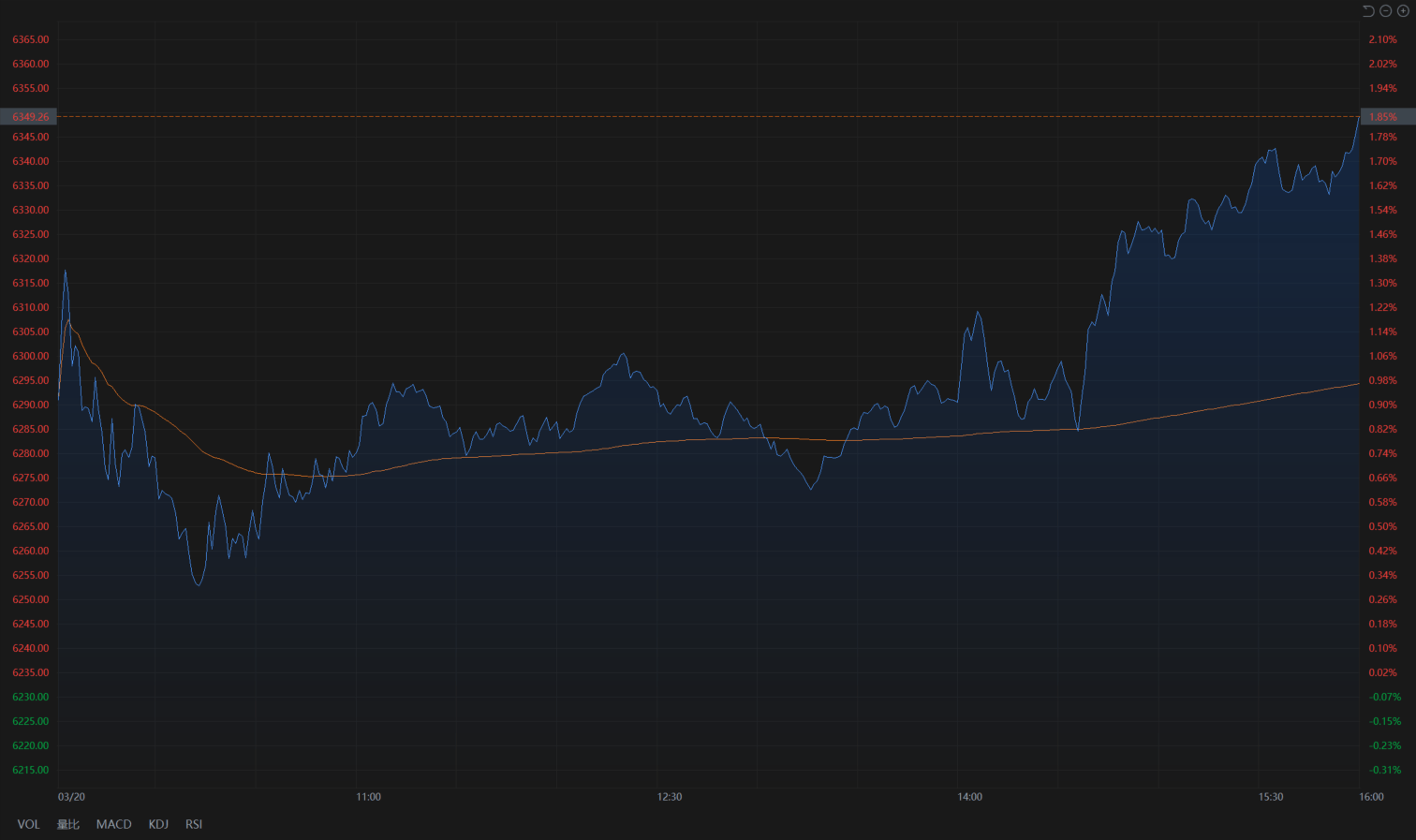
Task: Click the 6300.00 price axis label
Action: pyautogui.click(x=30, y=356)
